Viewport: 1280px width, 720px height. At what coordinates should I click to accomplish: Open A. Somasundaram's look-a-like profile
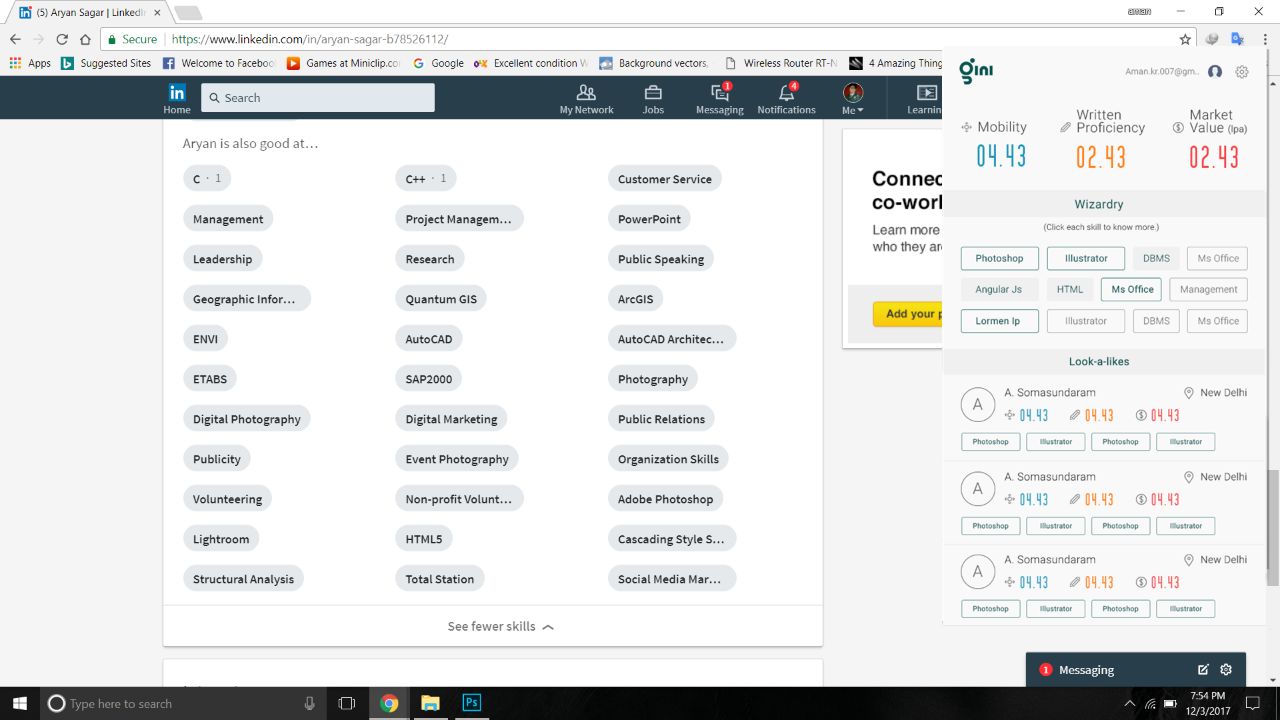tap(1049, 392)
